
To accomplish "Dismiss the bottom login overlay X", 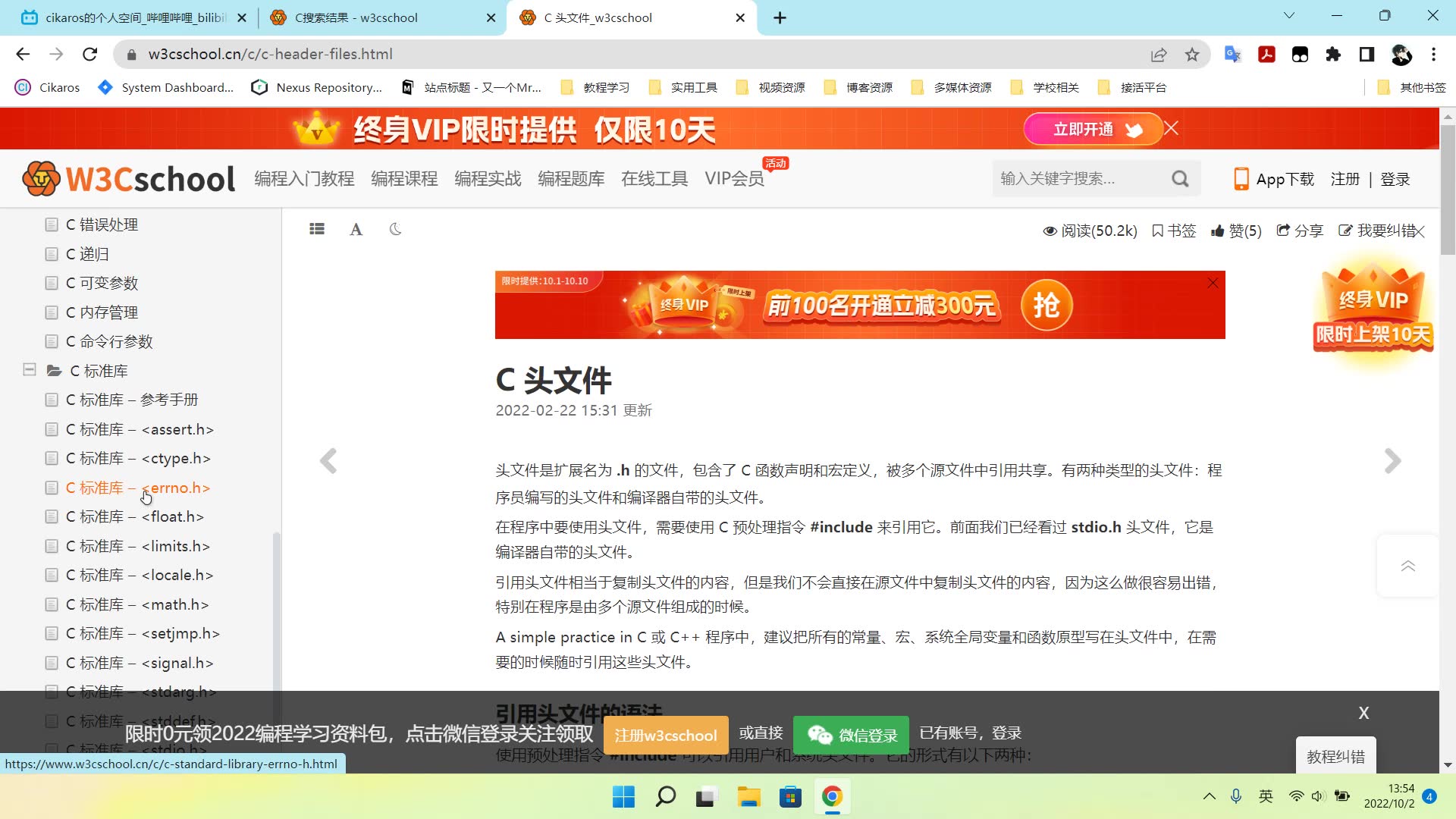I will tap(1363, 713).
